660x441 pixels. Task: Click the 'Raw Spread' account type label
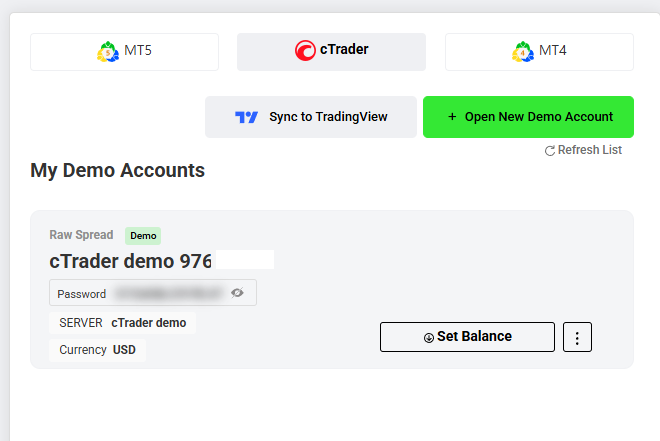[81, 235]
